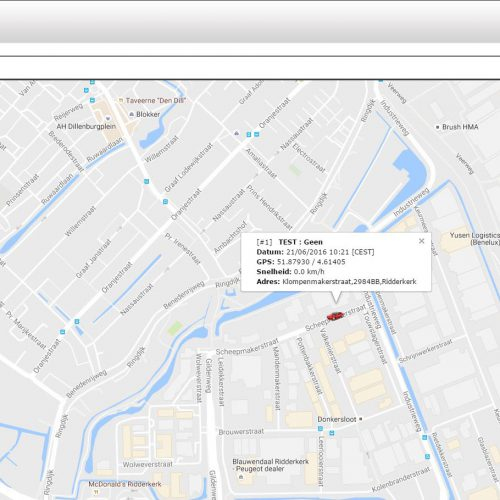Click the Snelheid value 0.0 km/h

coord(309,272)
